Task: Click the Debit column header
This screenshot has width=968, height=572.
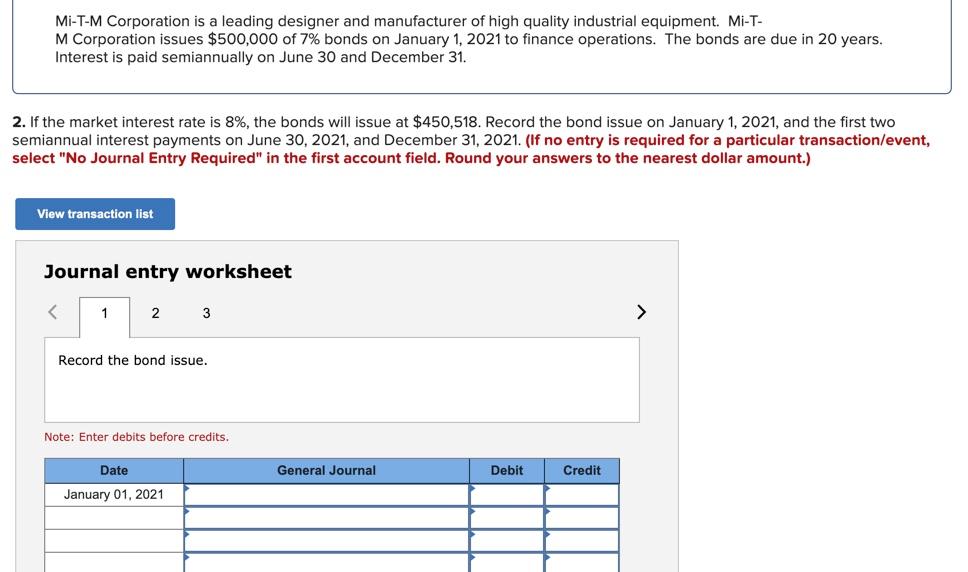Action: tap(507, 471)
